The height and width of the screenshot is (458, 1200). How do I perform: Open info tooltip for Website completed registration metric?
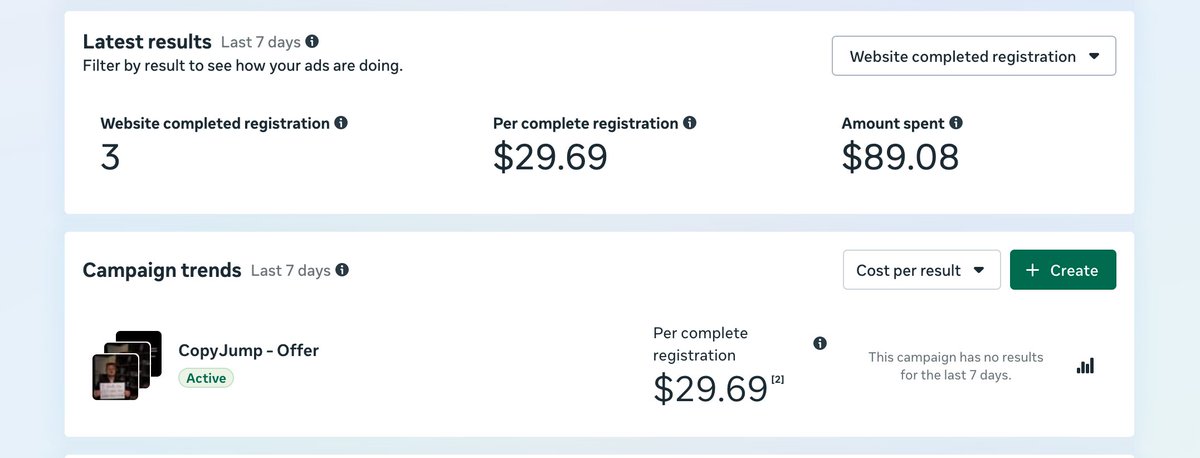point(341,123)
